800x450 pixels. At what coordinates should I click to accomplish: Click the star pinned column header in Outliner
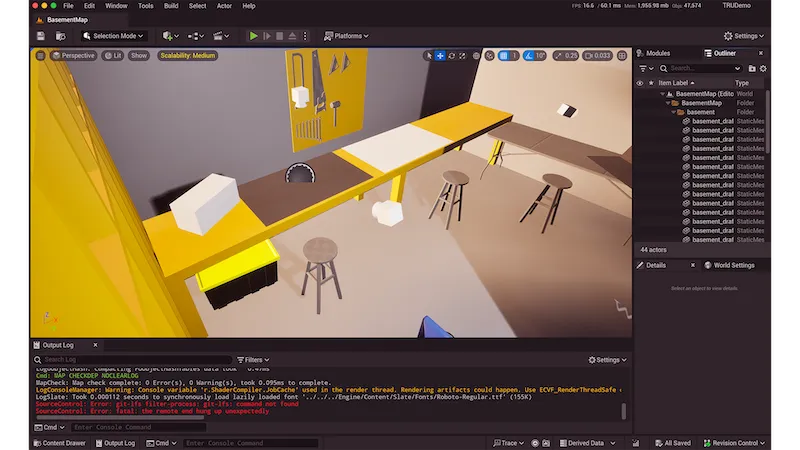pos(651,83)
